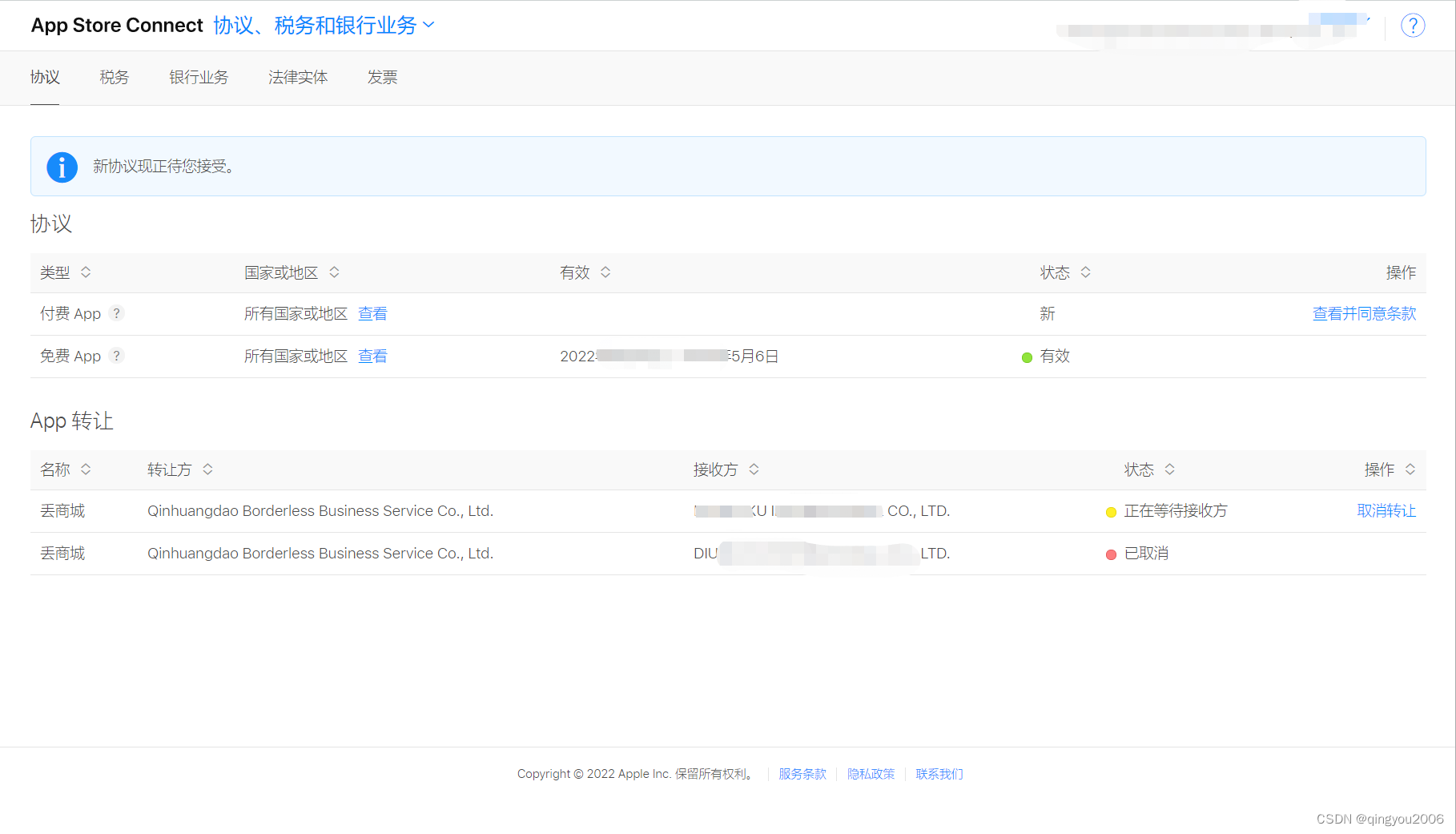Click App Store Connect home title
1456x834 pixels.
pos(117,26)
